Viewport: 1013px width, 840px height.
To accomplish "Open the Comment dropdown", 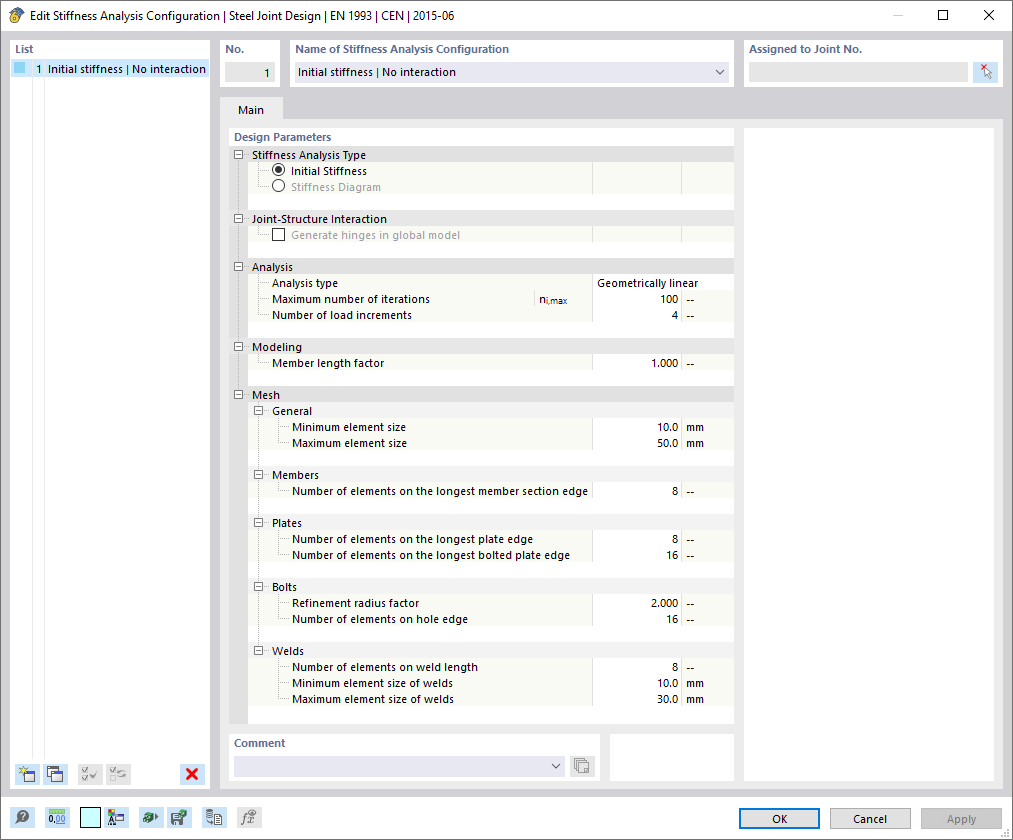I will click(x=556, y=766).
